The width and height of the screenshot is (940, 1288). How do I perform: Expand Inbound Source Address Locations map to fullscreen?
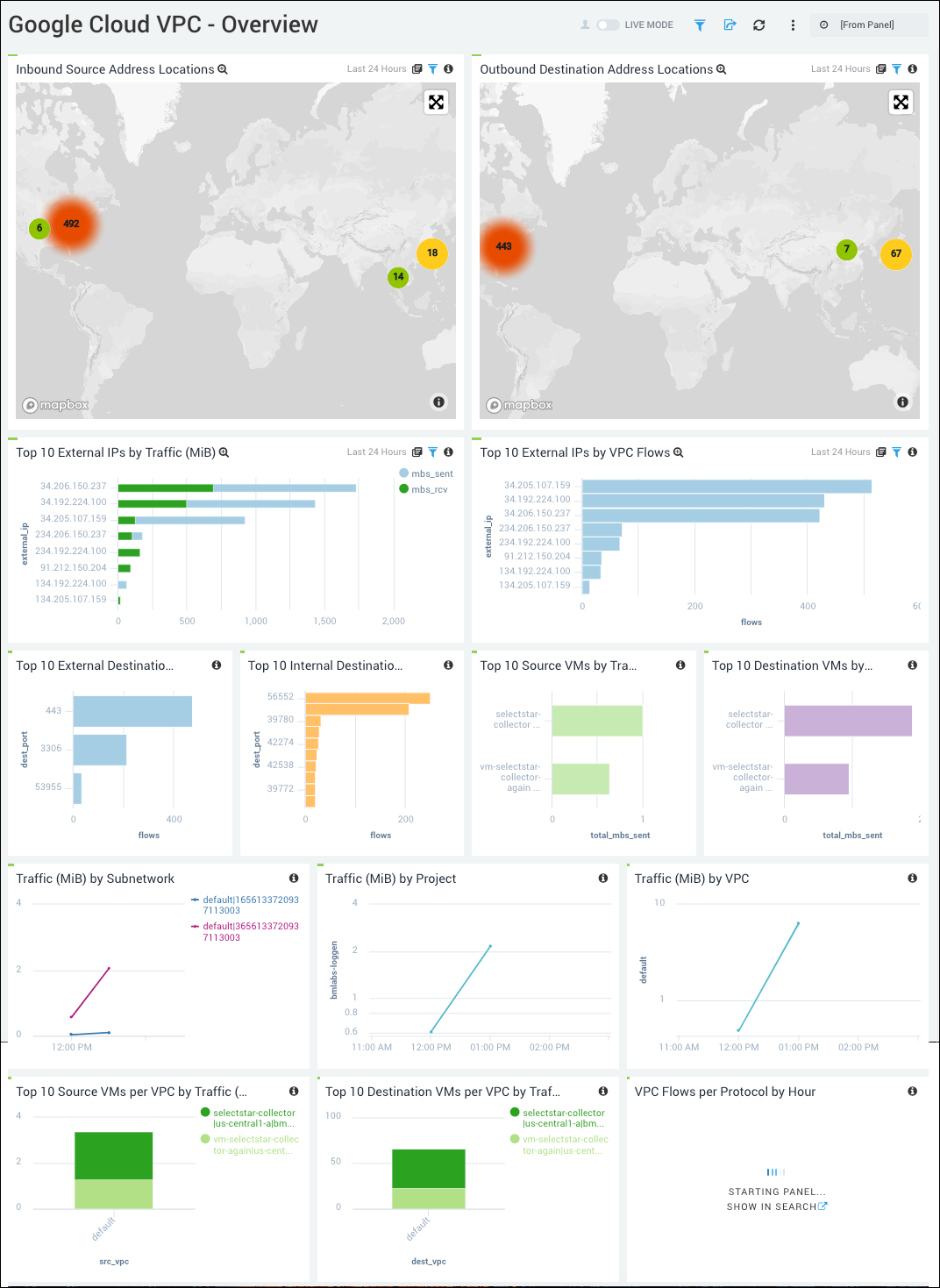coord(437,102)
